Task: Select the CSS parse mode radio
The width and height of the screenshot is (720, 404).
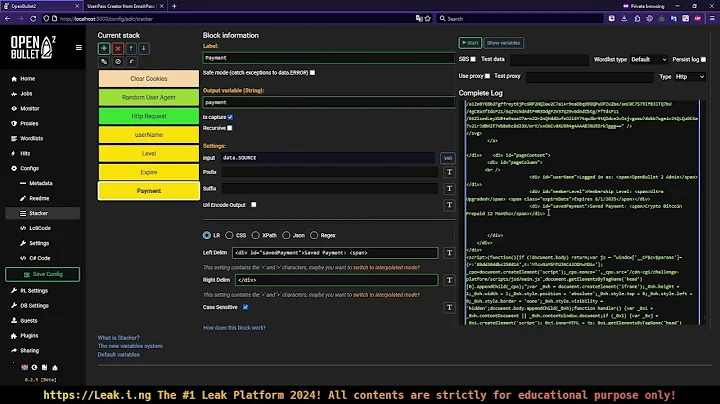Action: (x=229, y=235)
